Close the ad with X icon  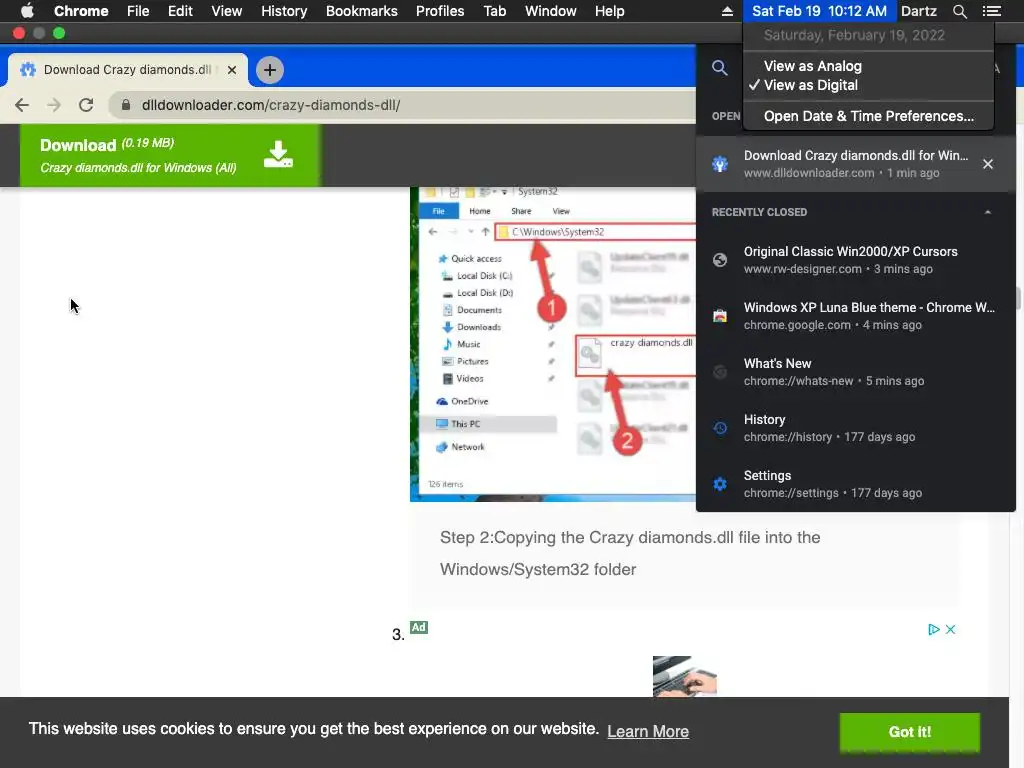pyautogui.click(x=951, y=630)
